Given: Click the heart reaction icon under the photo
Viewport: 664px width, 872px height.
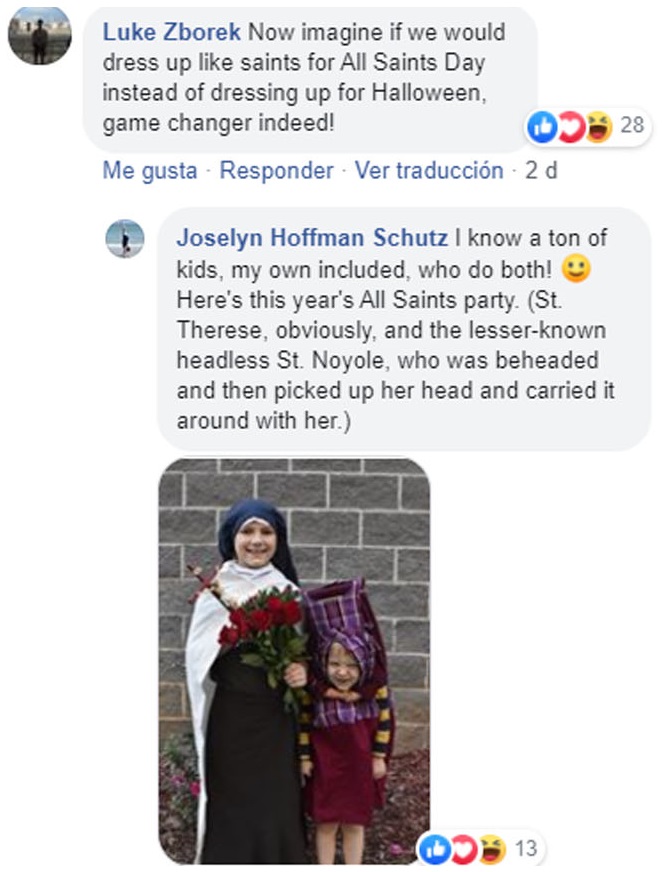Looking at the screenshot, I should (464, 849).
